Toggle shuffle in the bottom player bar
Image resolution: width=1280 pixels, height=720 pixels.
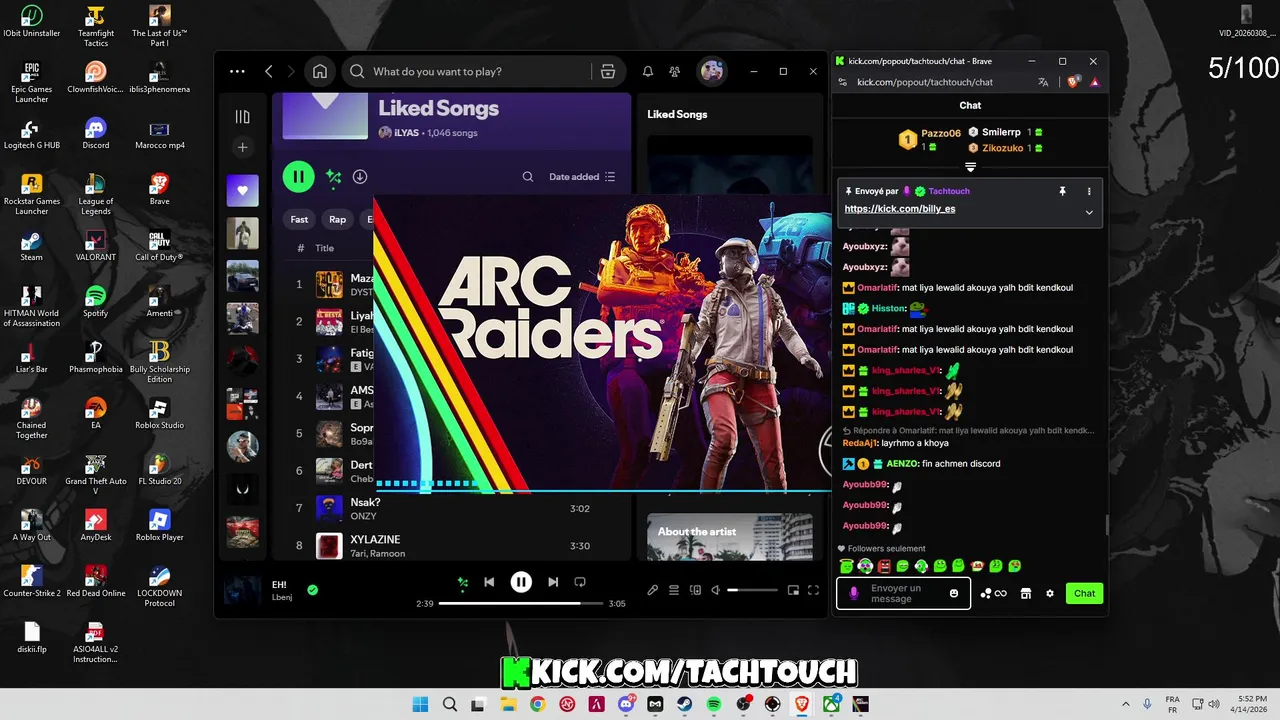click(x=462, y=582)
